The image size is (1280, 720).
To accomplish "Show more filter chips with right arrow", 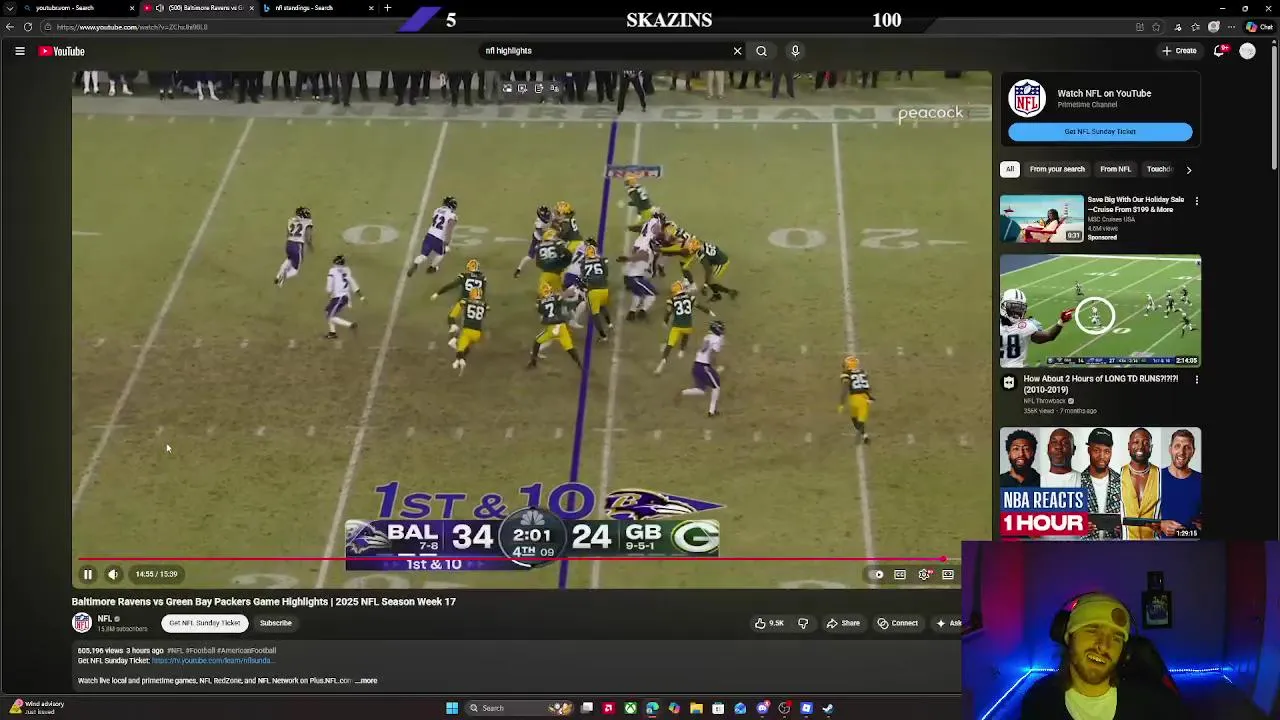I will tap(1188, 170).
